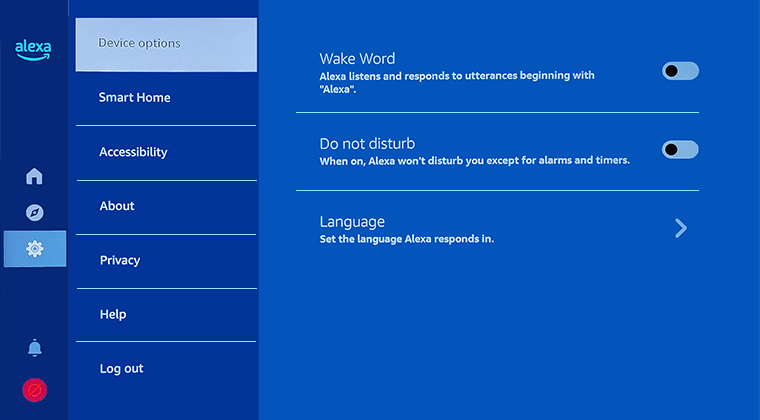
Task: Open the notifications bell icon
Action: click(x=34, y=348)
